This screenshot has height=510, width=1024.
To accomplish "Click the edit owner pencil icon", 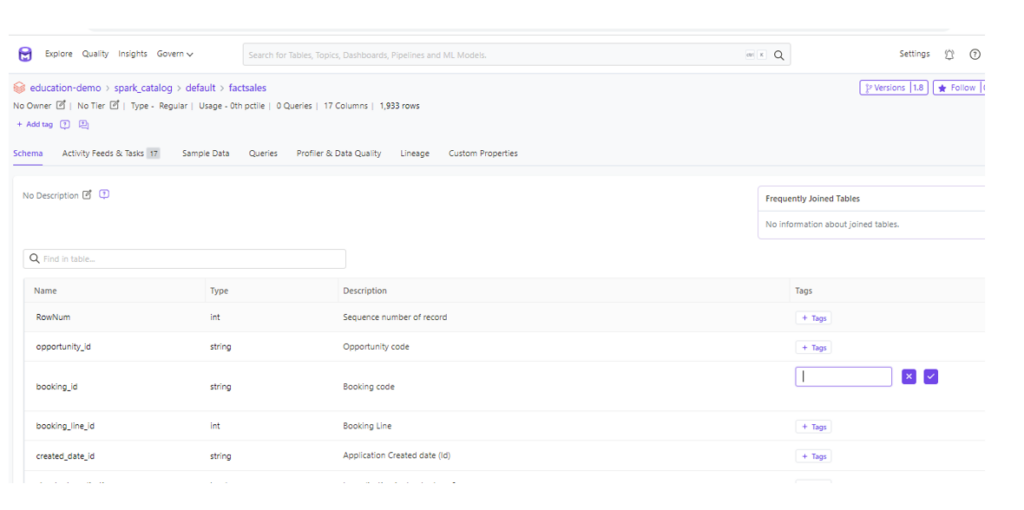I will (x=61, y=105).
